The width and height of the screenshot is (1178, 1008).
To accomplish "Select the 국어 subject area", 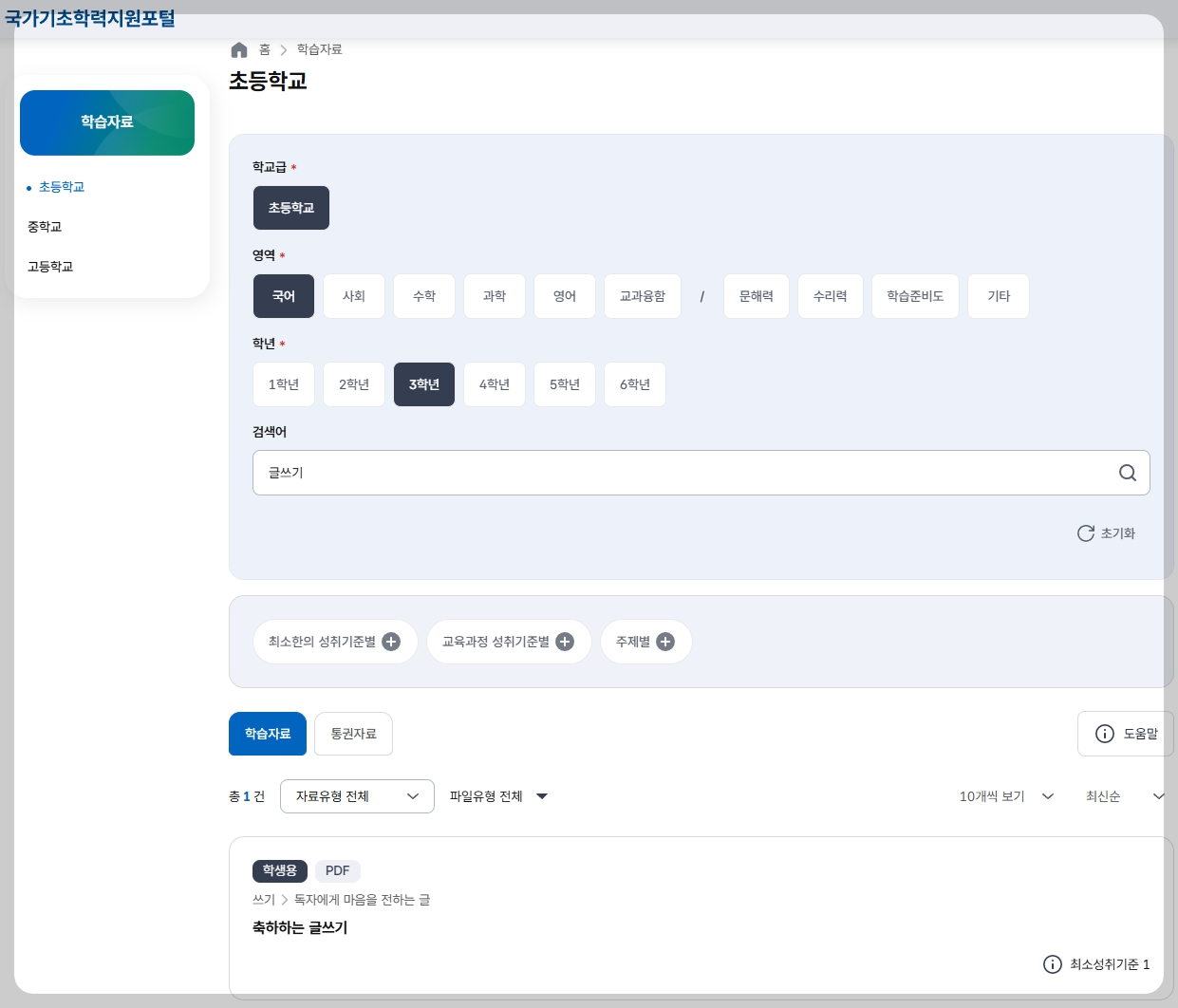I will (x=284, y=296).
